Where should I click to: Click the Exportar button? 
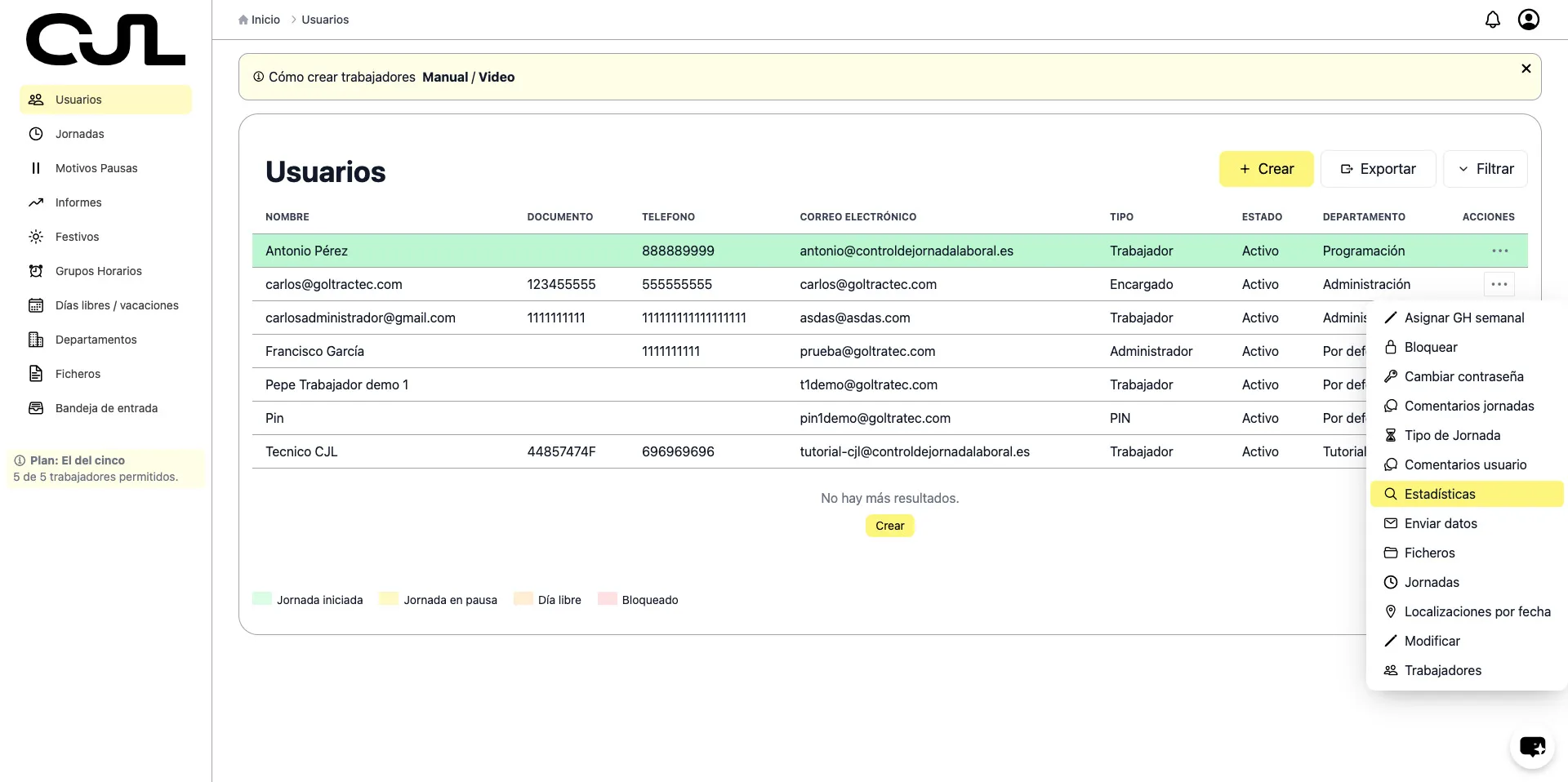[1378, 169]
